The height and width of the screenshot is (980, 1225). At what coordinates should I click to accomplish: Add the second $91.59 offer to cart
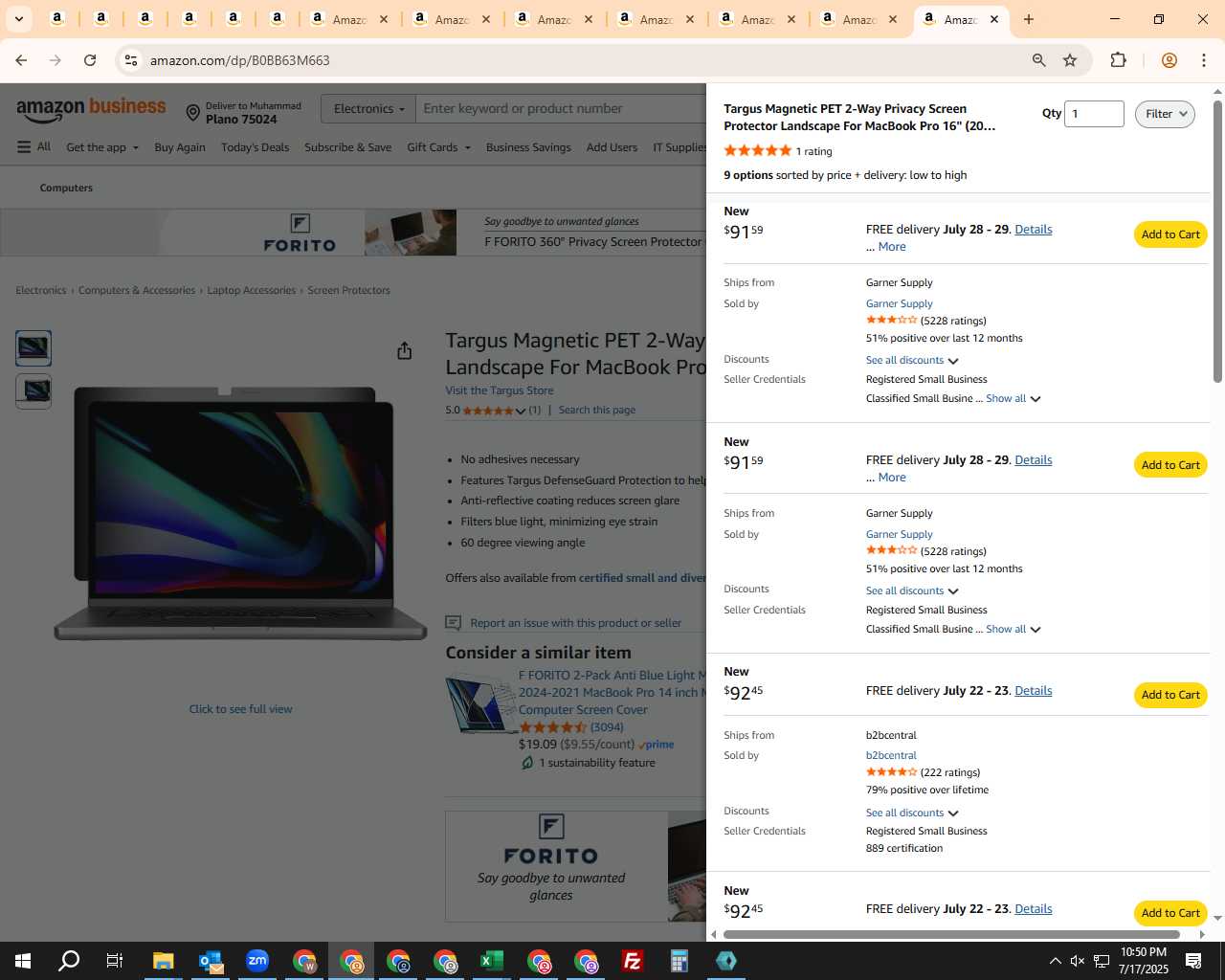click(1170, 465)
